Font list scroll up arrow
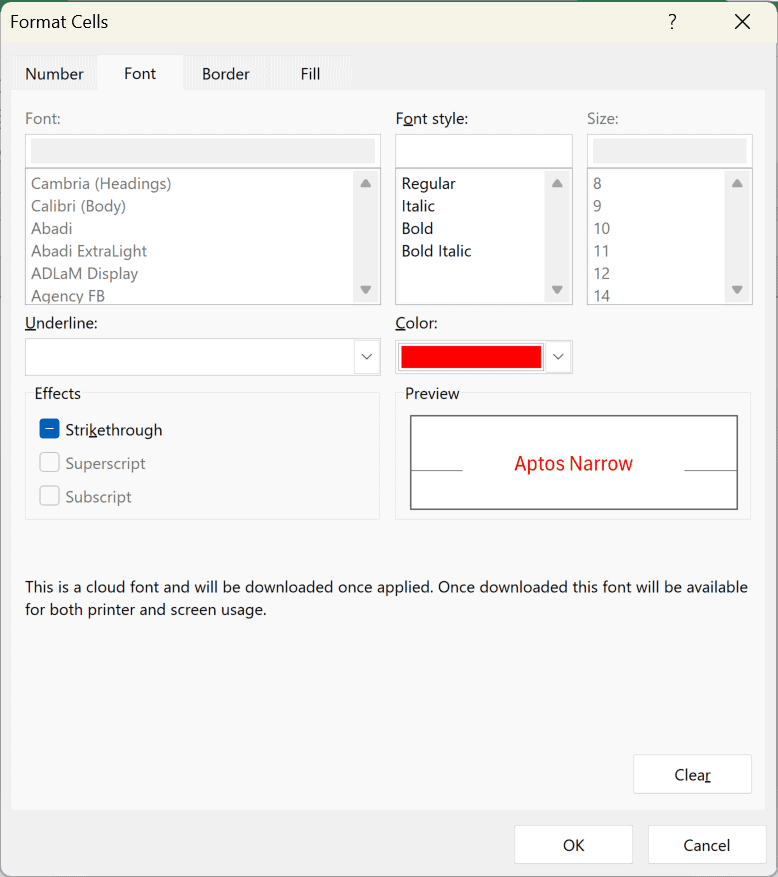Image resolution: width=778 pixels, height=877 pixels. pyautogui.click(x=366, y=183)
